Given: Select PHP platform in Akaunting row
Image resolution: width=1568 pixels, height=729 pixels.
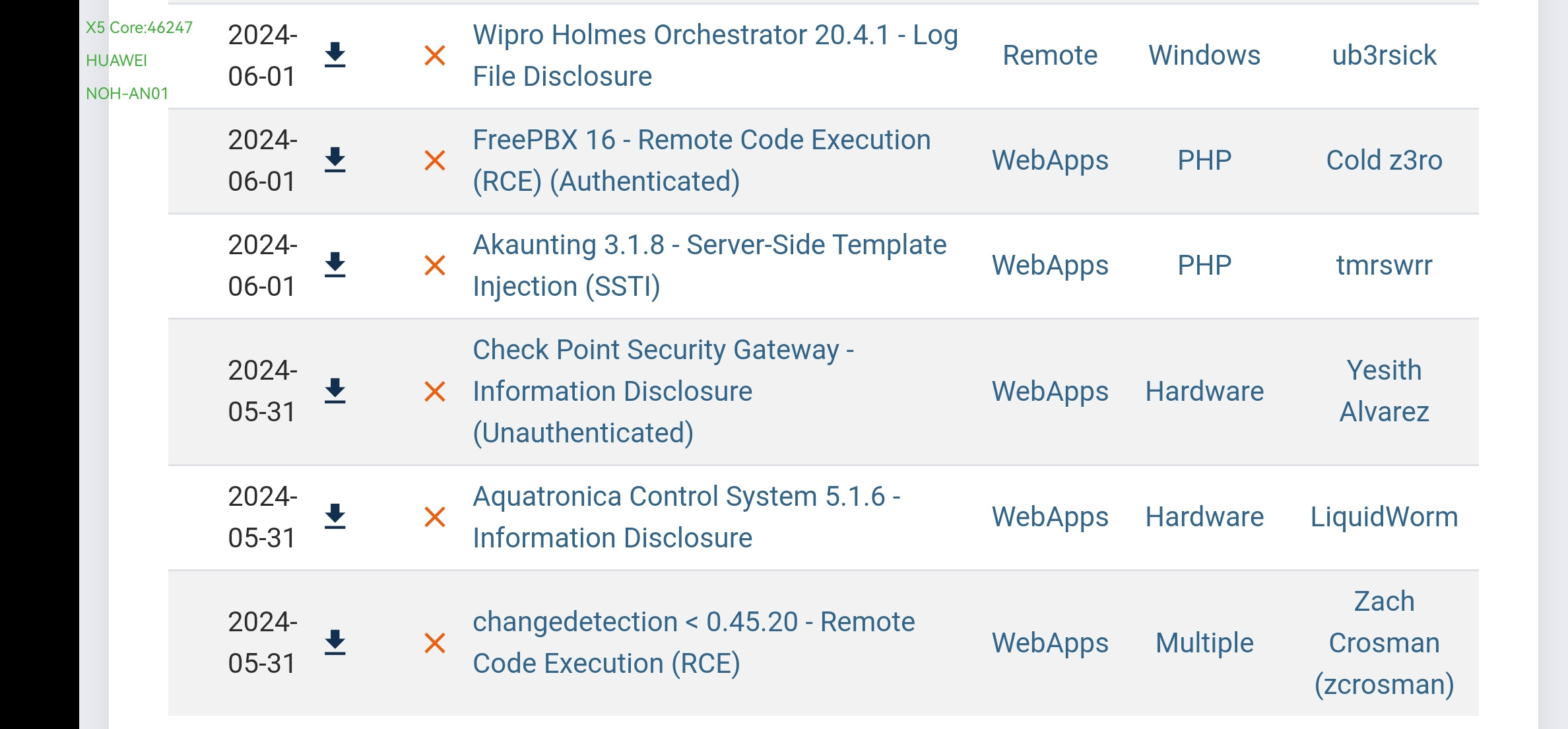Looking at the screenshot, I should click(x=1204, y=265).
